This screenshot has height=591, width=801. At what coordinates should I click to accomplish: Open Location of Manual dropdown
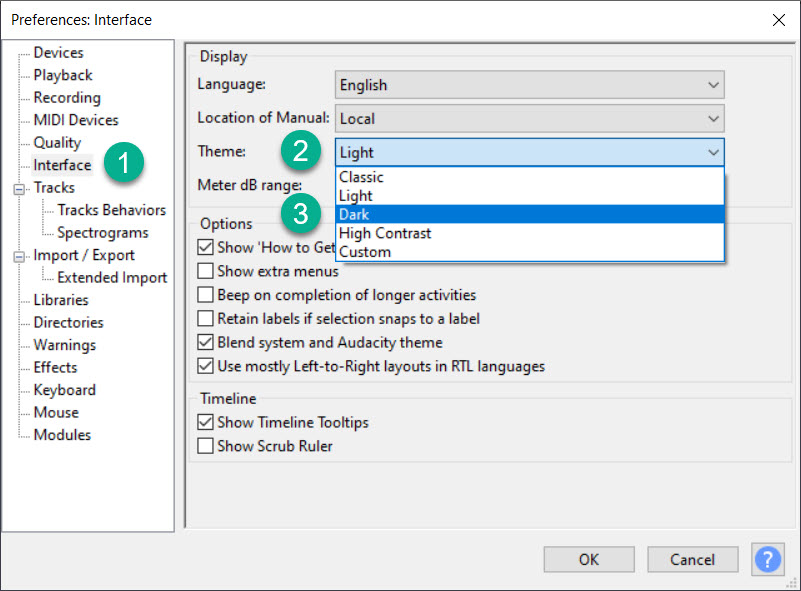coord(530,119)
